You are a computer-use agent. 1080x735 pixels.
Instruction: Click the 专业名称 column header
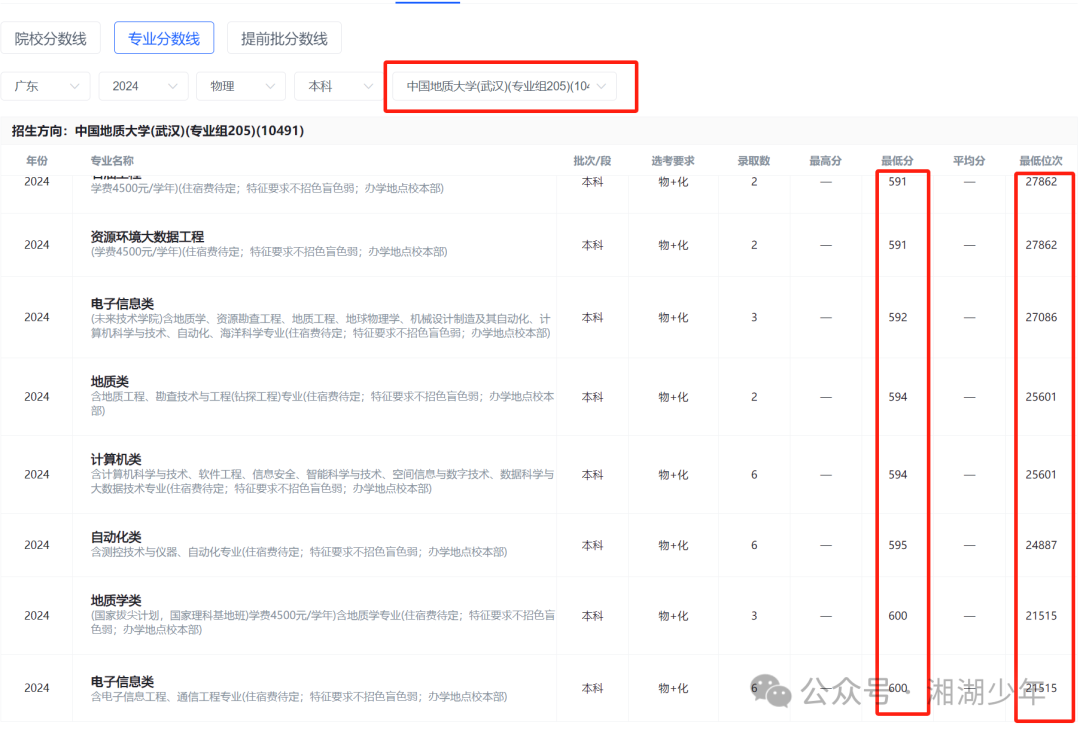pos(112,161)
